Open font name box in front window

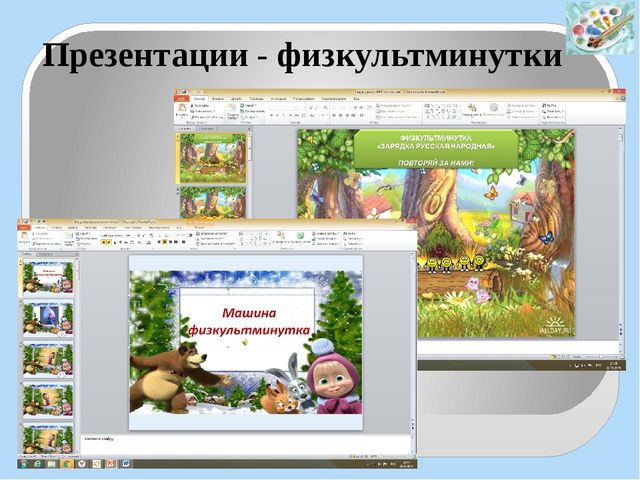112,236
